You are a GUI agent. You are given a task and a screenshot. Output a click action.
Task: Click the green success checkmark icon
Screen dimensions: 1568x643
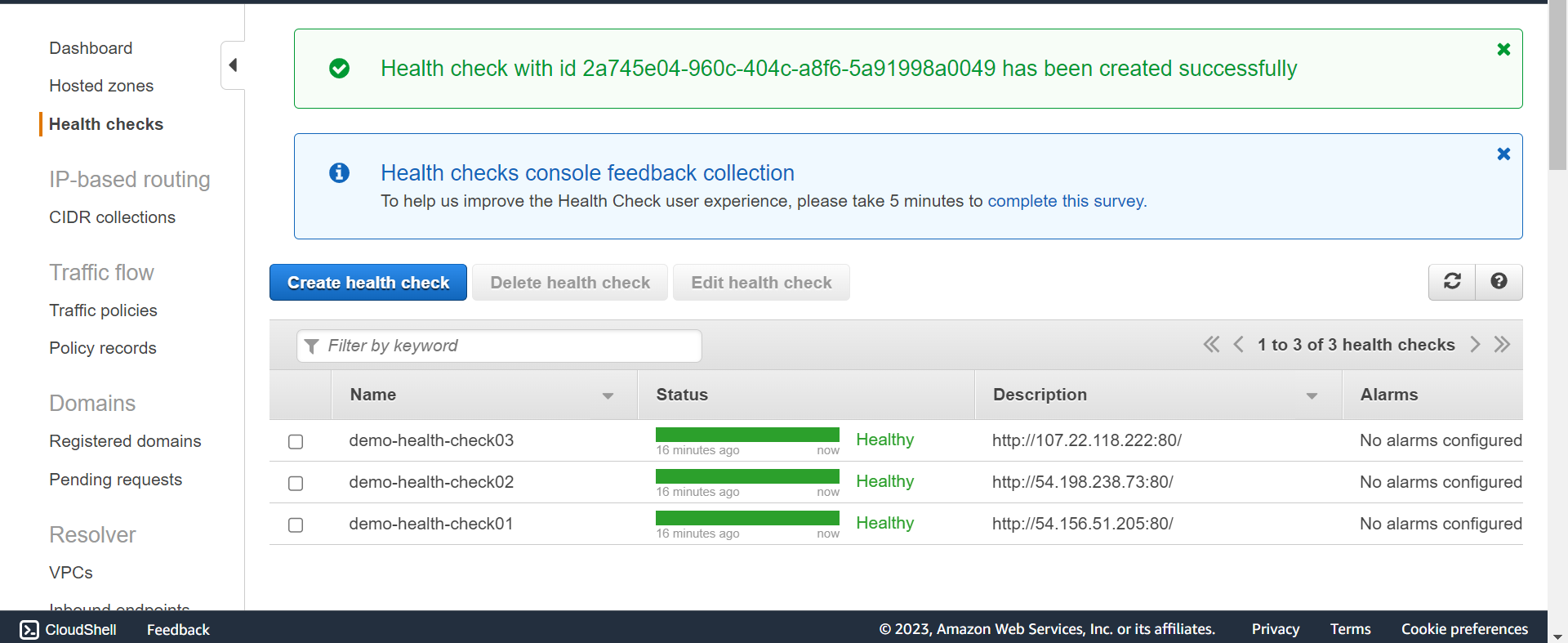(x=339, y=69)
